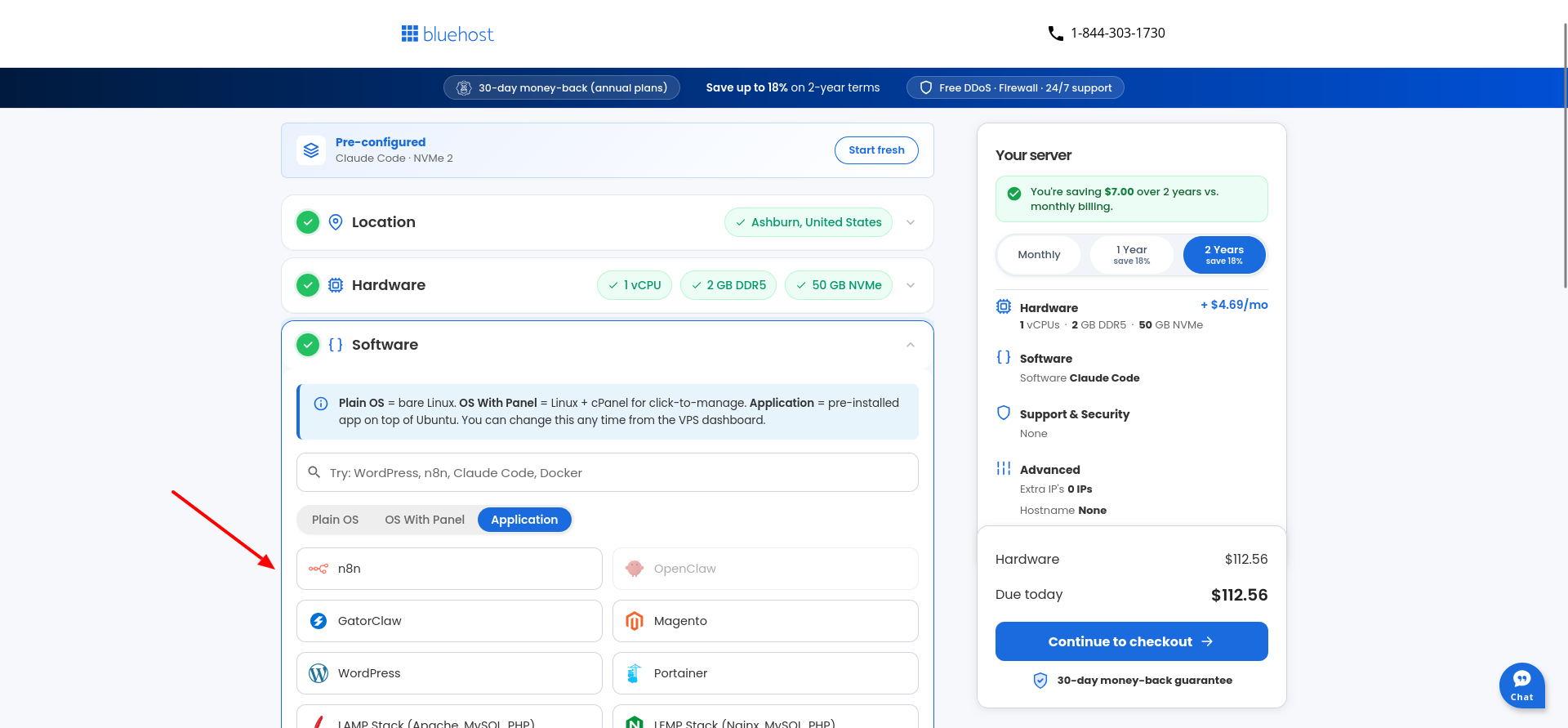Click Continue to checkout
Viewport: 1568px width, 728px height.
(1131, 641)
